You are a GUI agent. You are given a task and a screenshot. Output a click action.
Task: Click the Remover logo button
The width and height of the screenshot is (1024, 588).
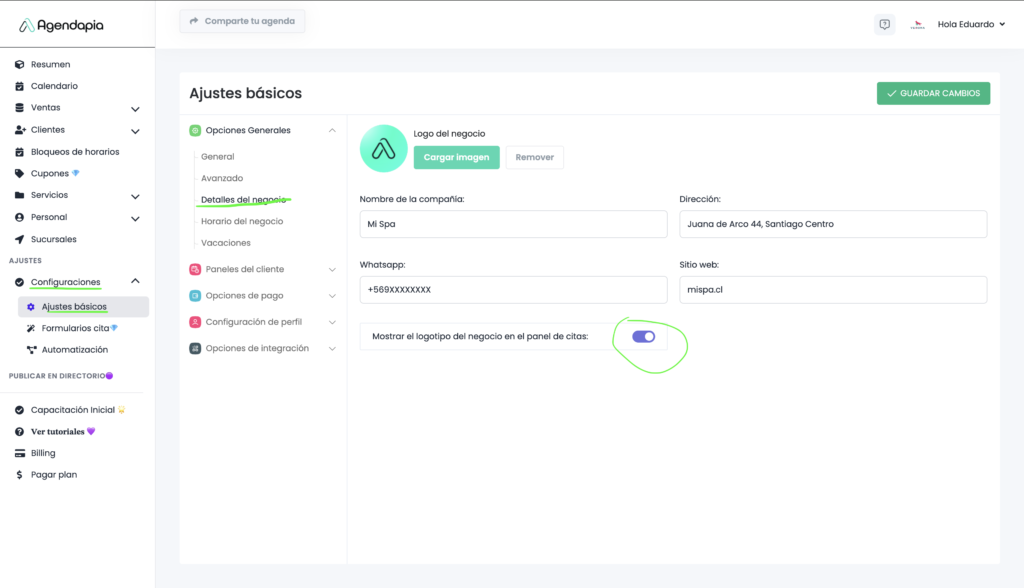click(534, 157)
